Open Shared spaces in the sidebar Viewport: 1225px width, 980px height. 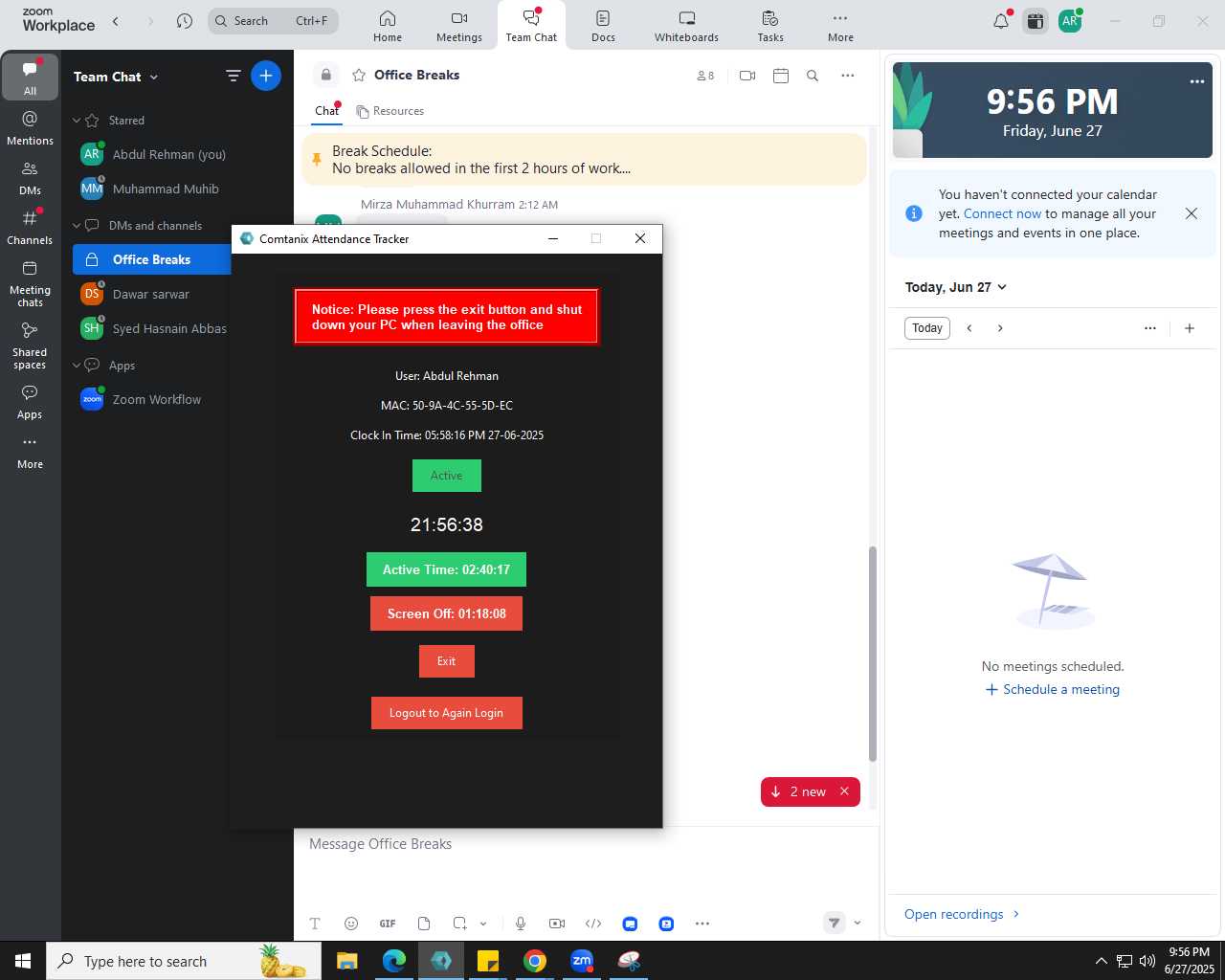(x=30, y=345)
